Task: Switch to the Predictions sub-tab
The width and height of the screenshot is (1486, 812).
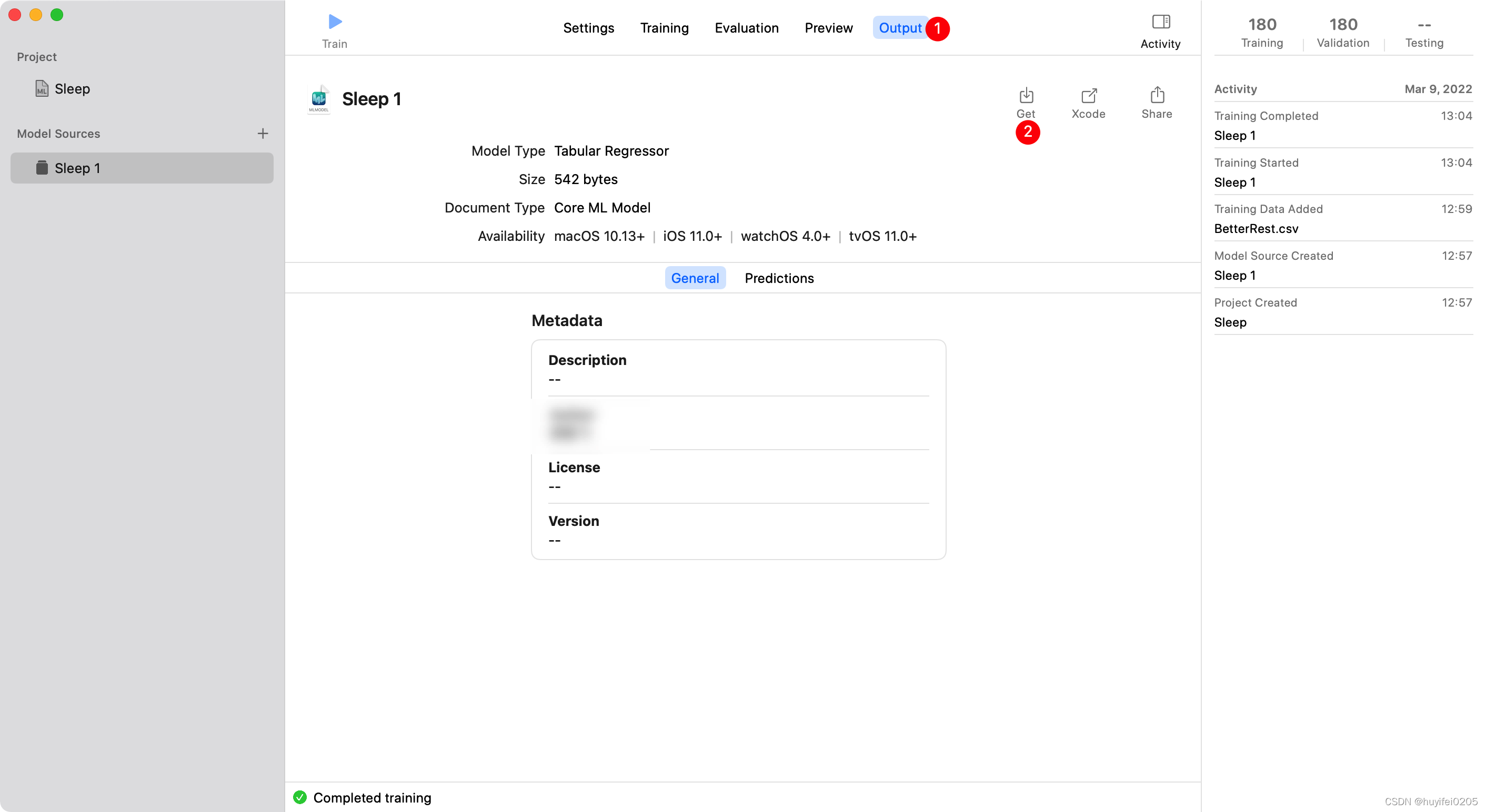Action: [x=779, y=278]
